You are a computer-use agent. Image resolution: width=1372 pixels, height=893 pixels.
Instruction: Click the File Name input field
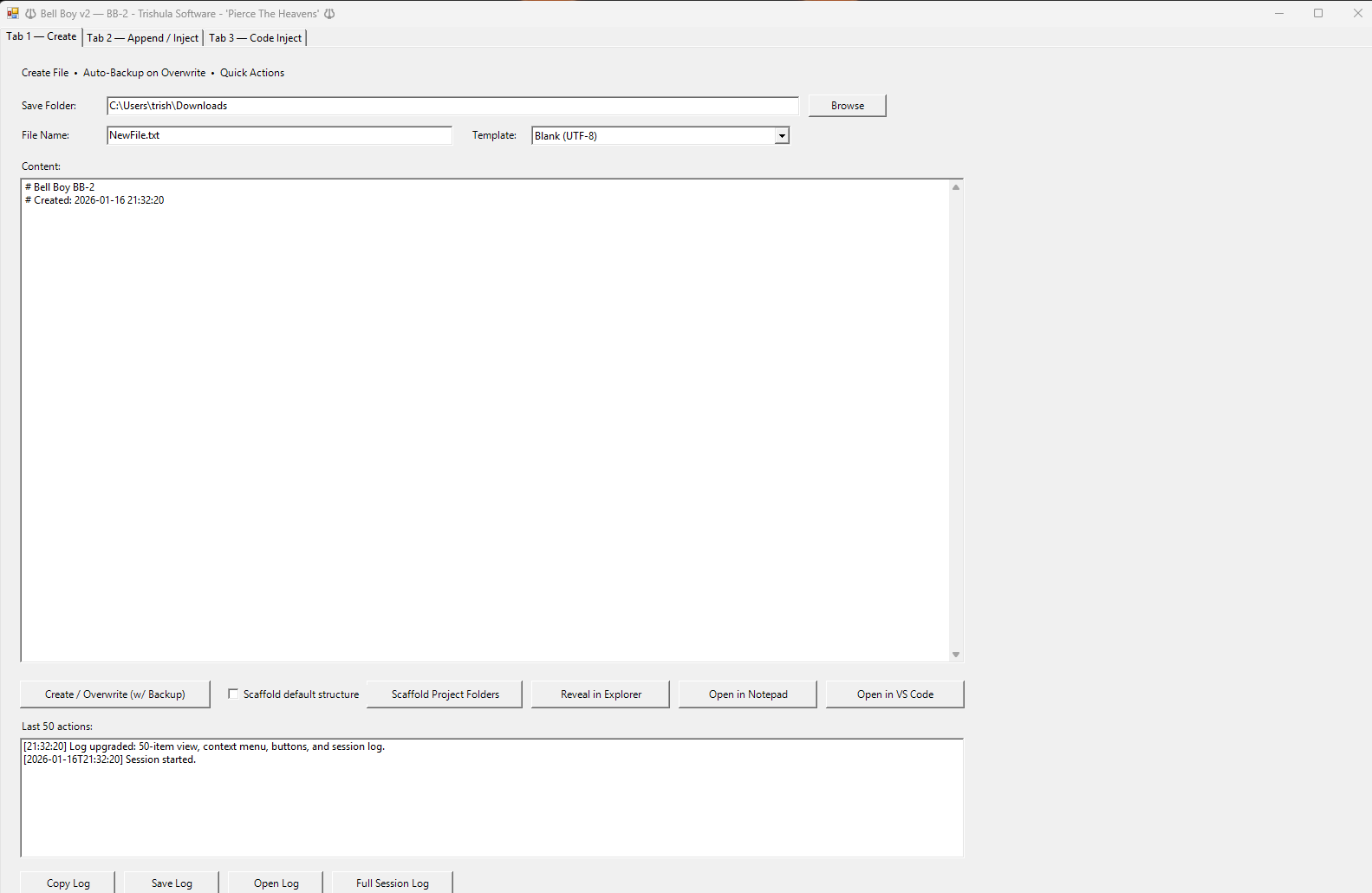point(279,135)
